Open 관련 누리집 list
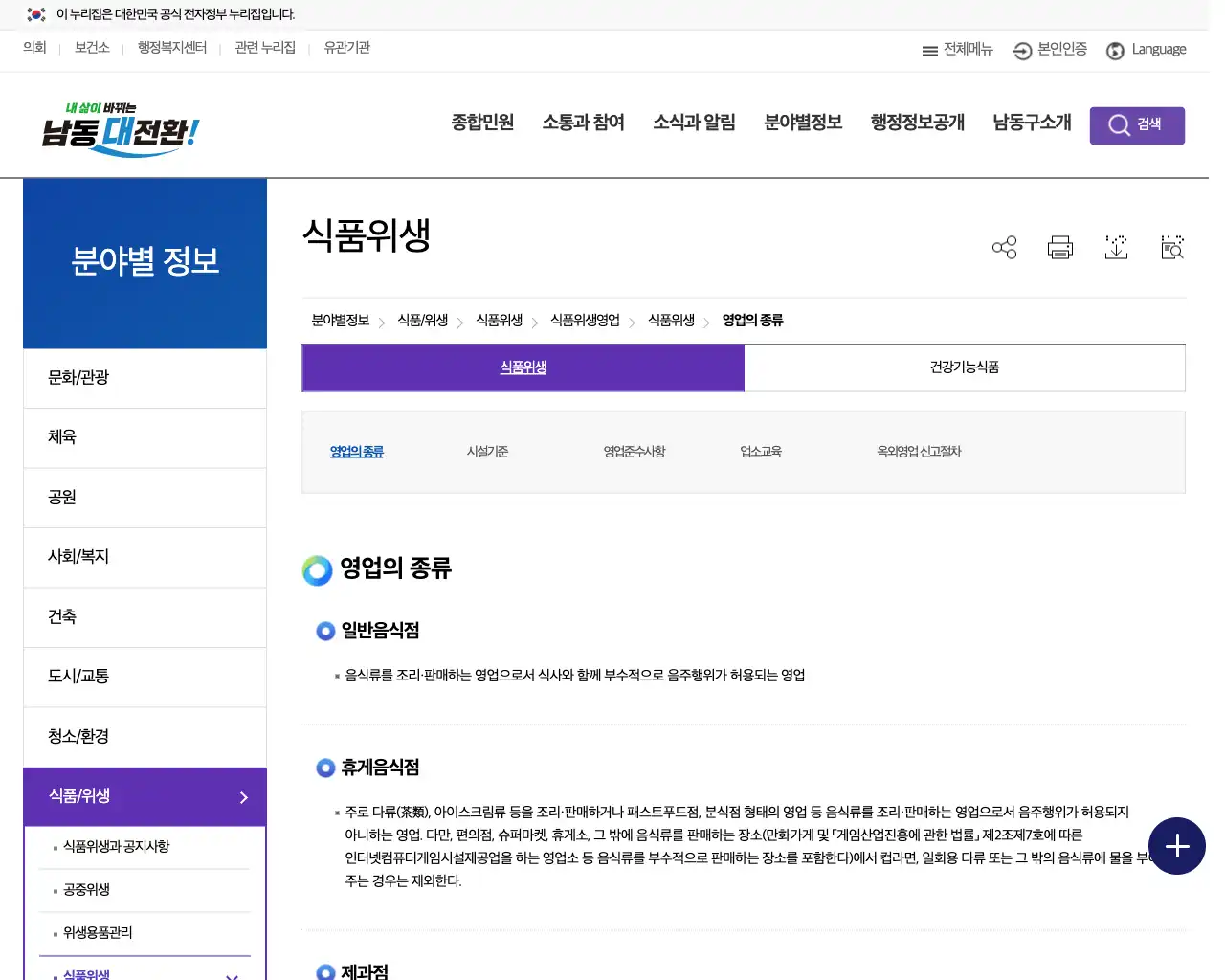 (x=265, y=48)
